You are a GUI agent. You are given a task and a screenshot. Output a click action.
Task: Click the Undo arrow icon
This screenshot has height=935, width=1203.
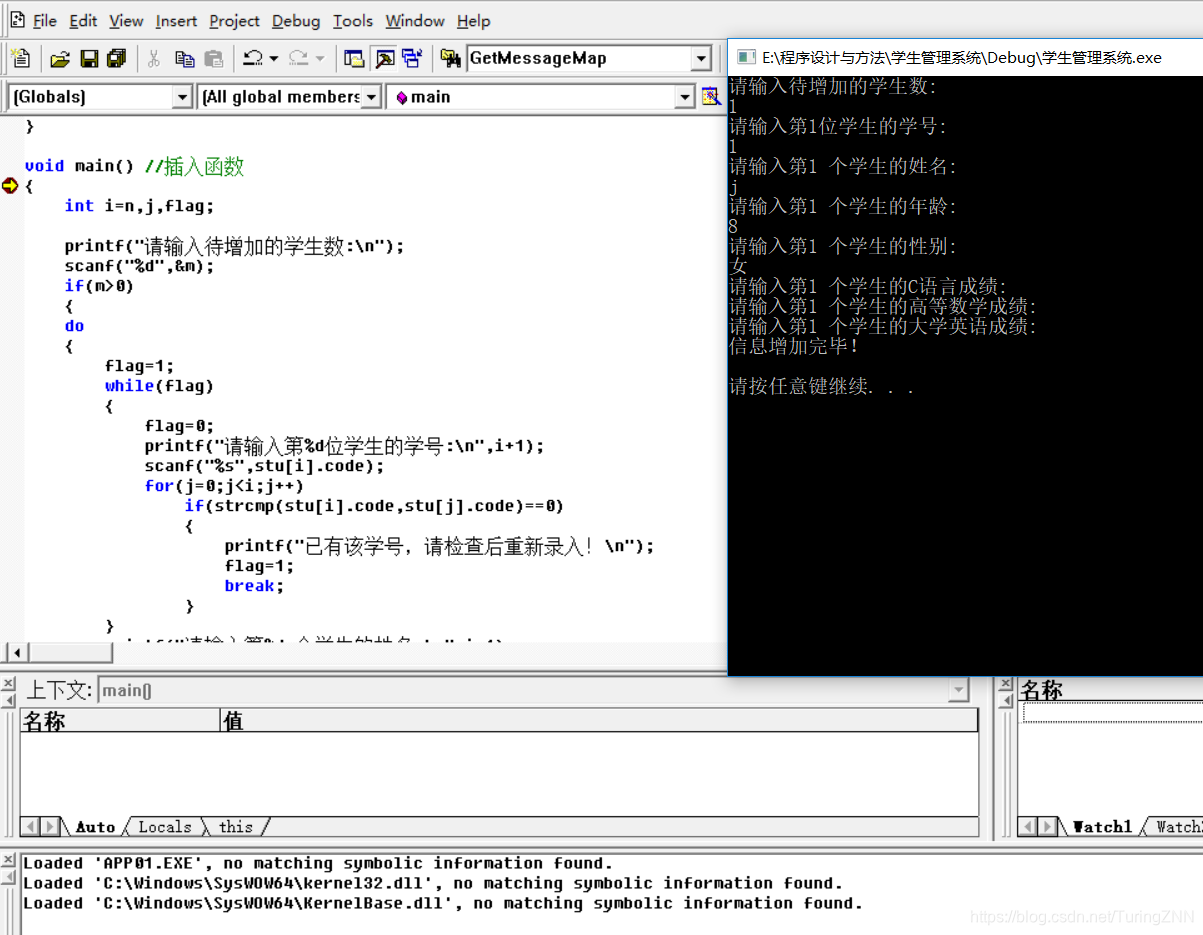(x=253, y=58)
